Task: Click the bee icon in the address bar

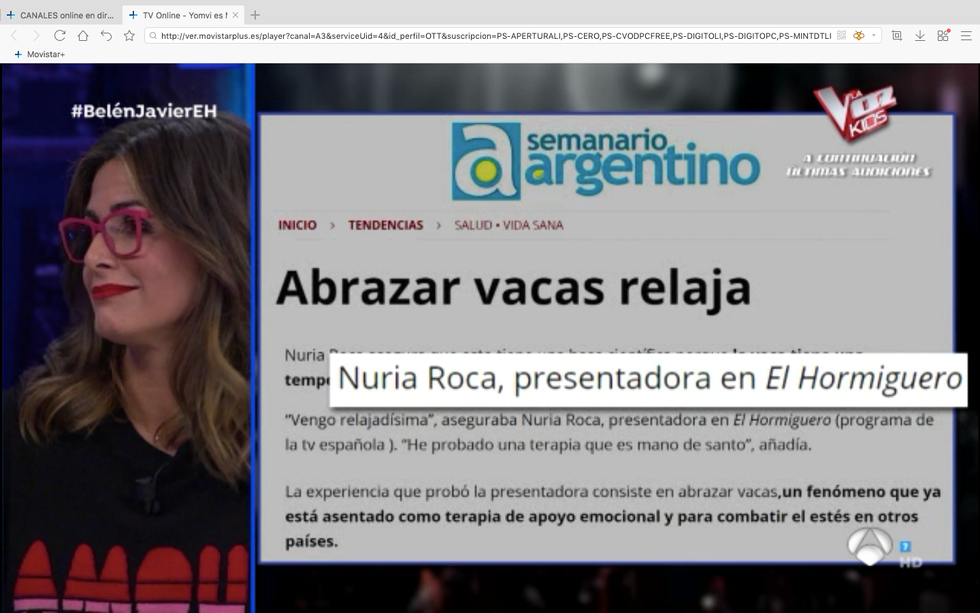Action: [x=859, y=36]
